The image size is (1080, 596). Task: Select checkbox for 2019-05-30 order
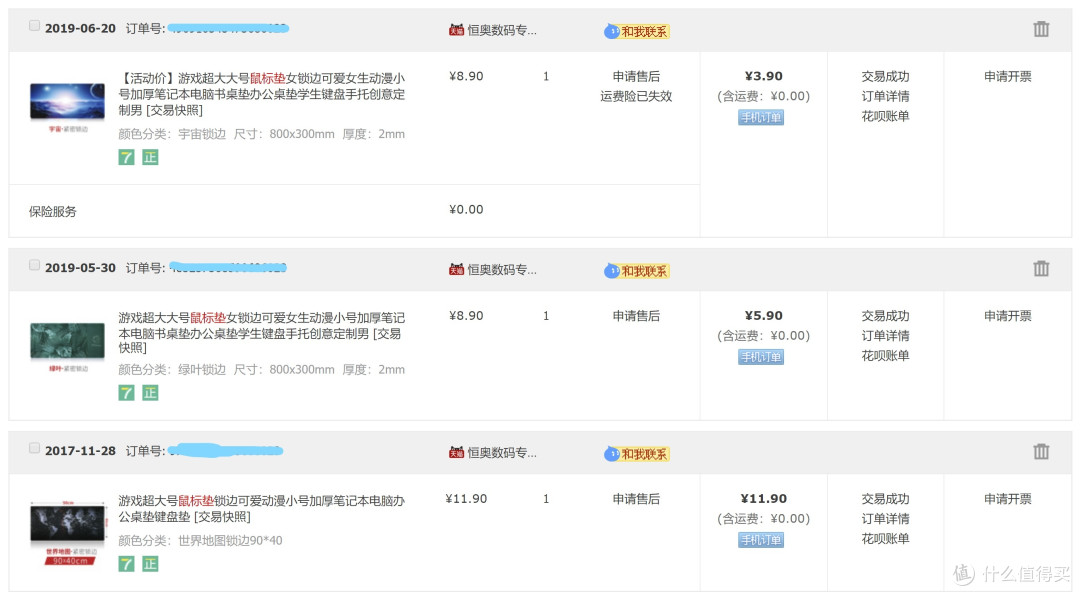click(34, 265)
